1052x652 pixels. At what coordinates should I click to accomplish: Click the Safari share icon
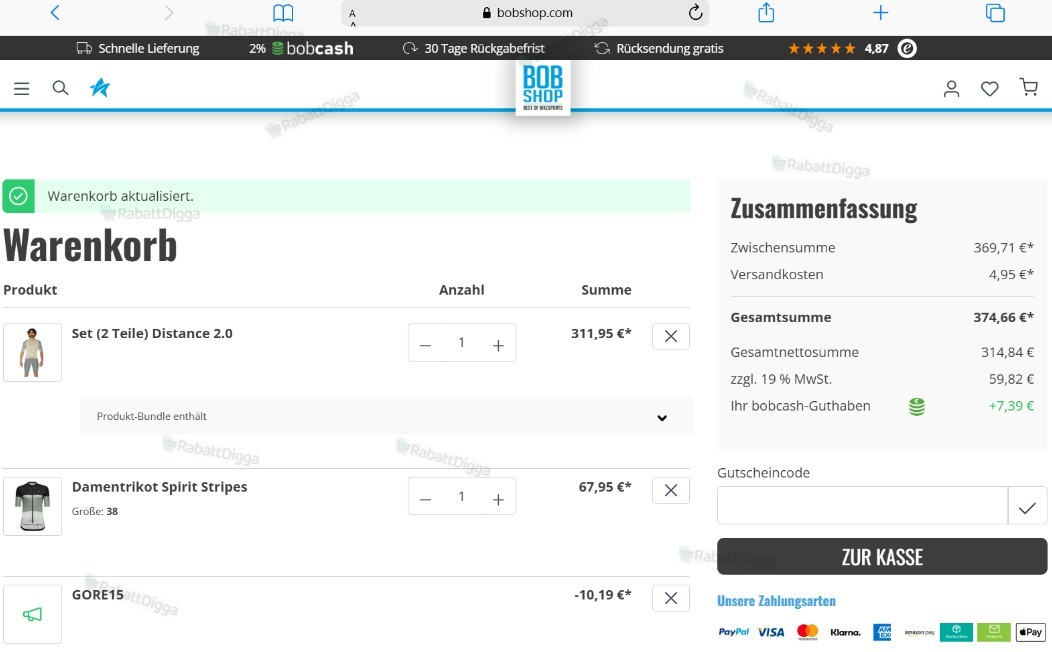tap(766, 13)
